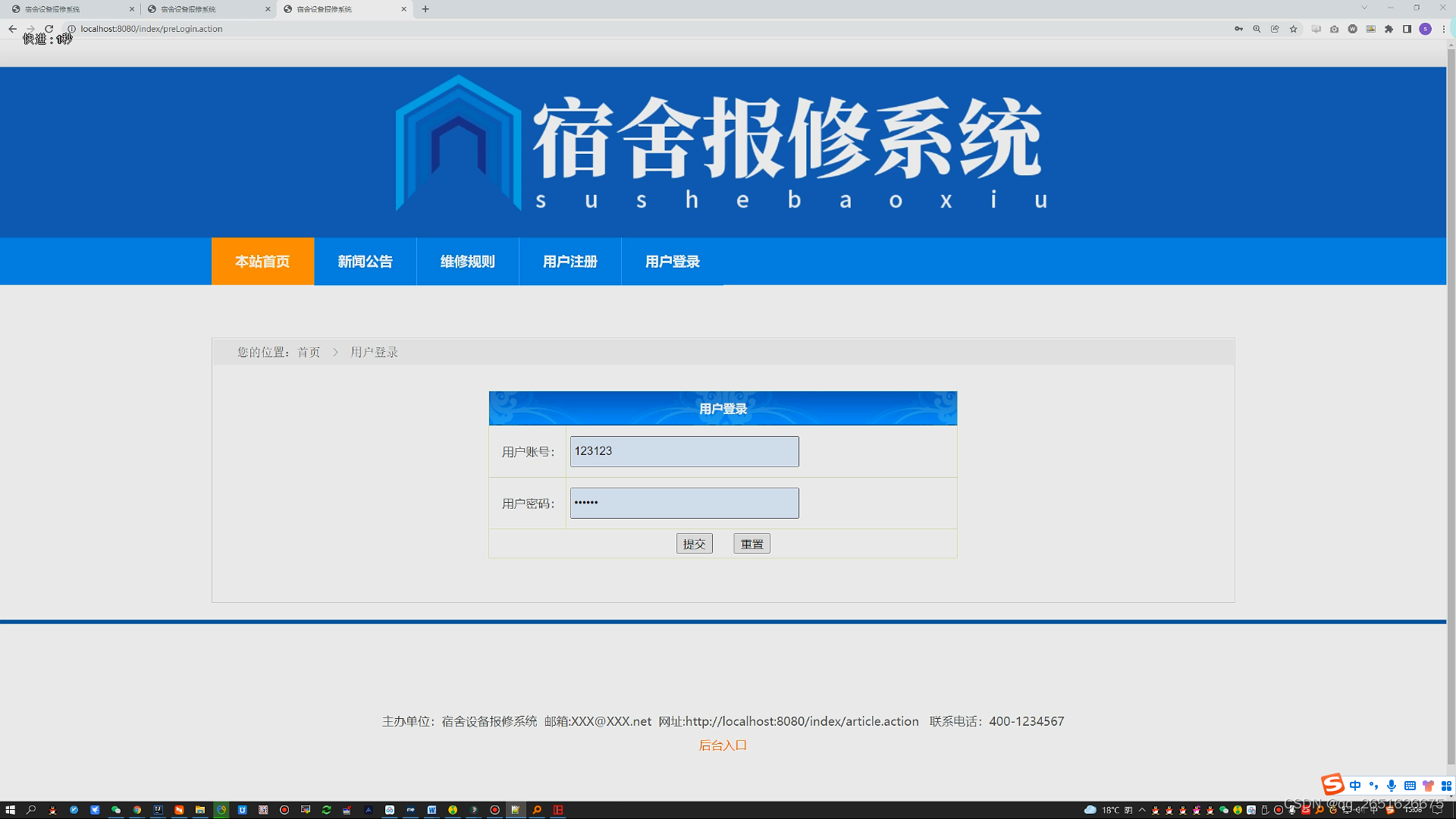The image size is (1456, 819).
Task: Open the purple profile avatar
Action: 1425,29
